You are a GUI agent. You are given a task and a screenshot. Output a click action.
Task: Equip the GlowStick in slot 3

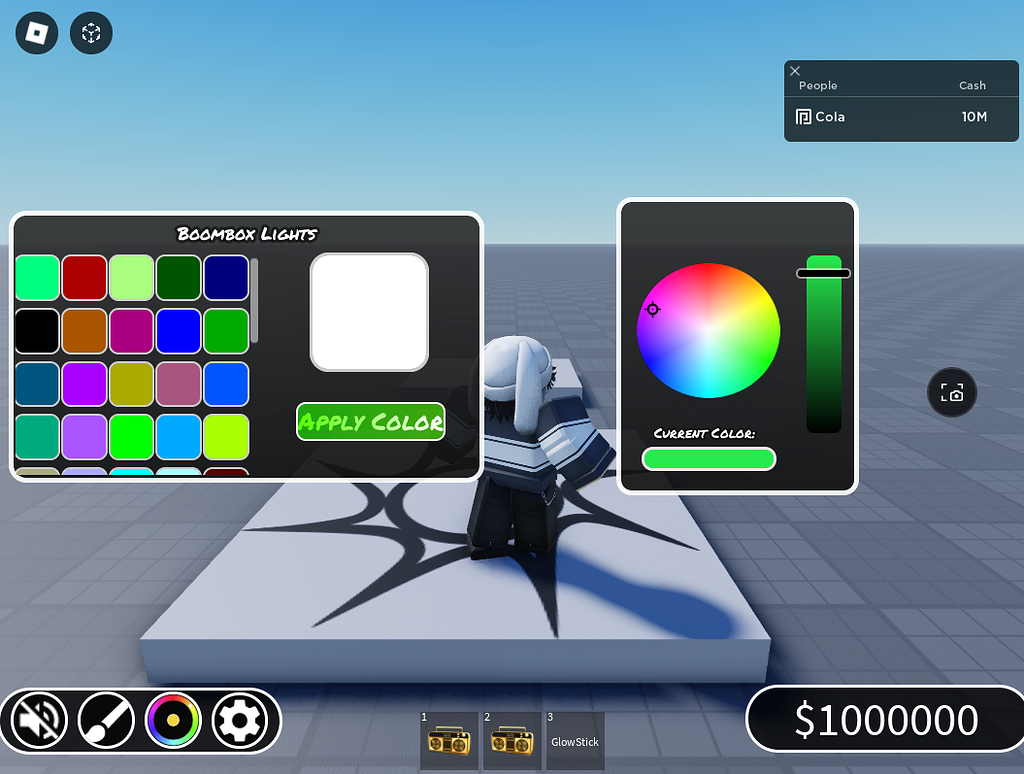click(x=575, y=740)
